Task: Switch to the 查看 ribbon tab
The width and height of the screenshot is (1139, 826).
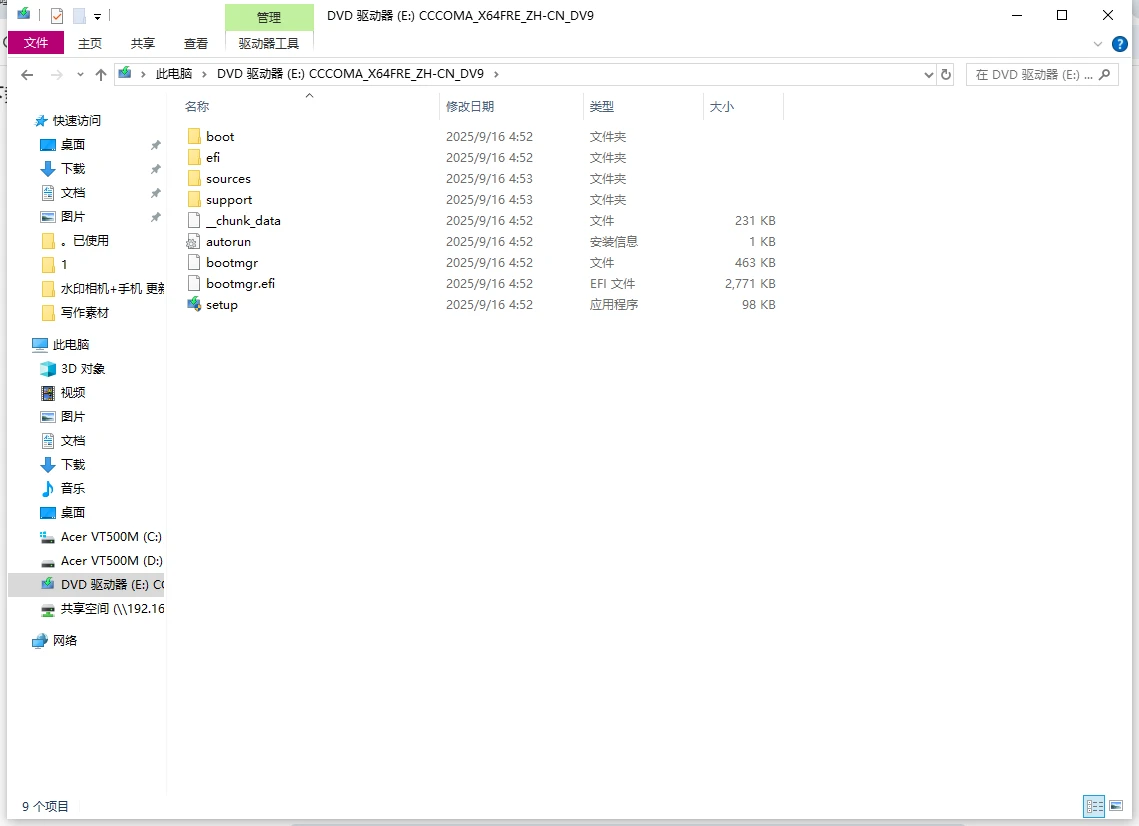Action: coord(195,43)
